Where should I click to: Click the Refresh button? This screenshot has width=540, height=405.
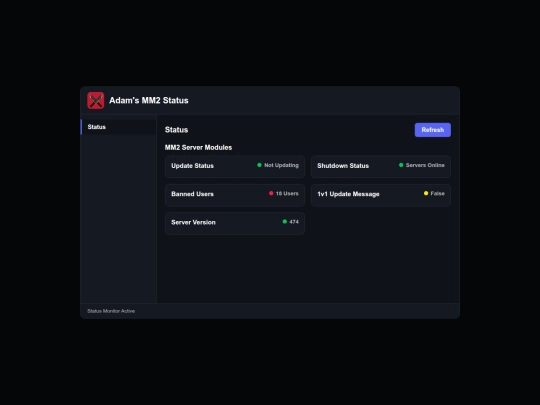tap(433, 130)
